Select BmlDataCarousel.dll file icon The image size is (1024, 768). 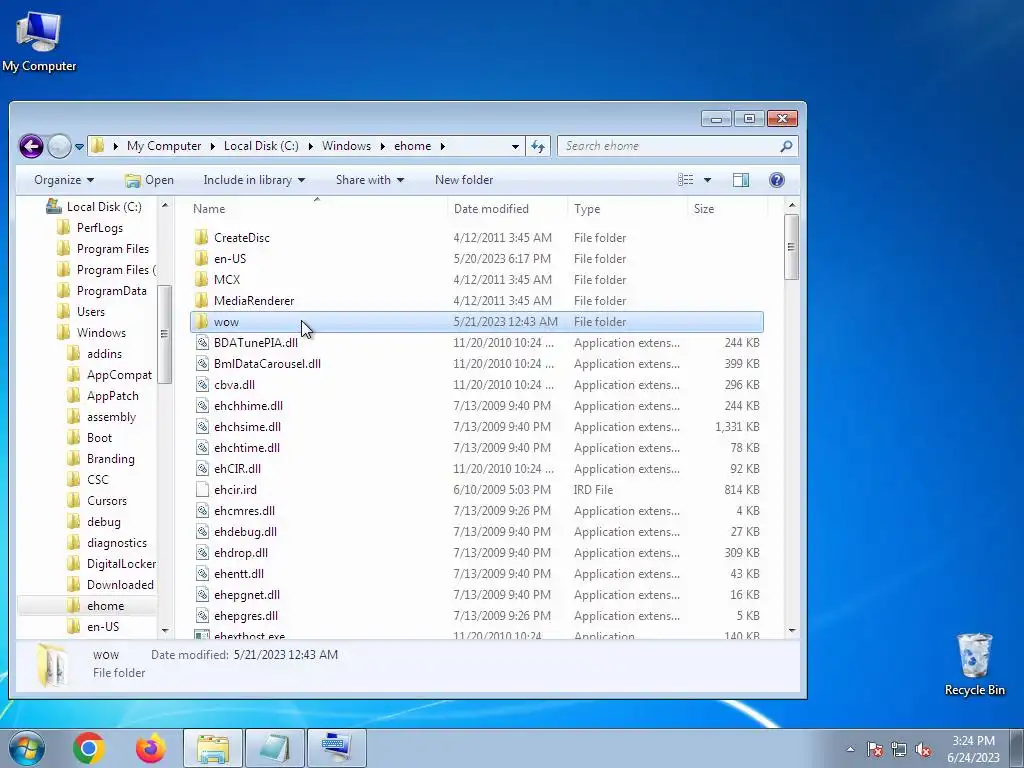202,364
